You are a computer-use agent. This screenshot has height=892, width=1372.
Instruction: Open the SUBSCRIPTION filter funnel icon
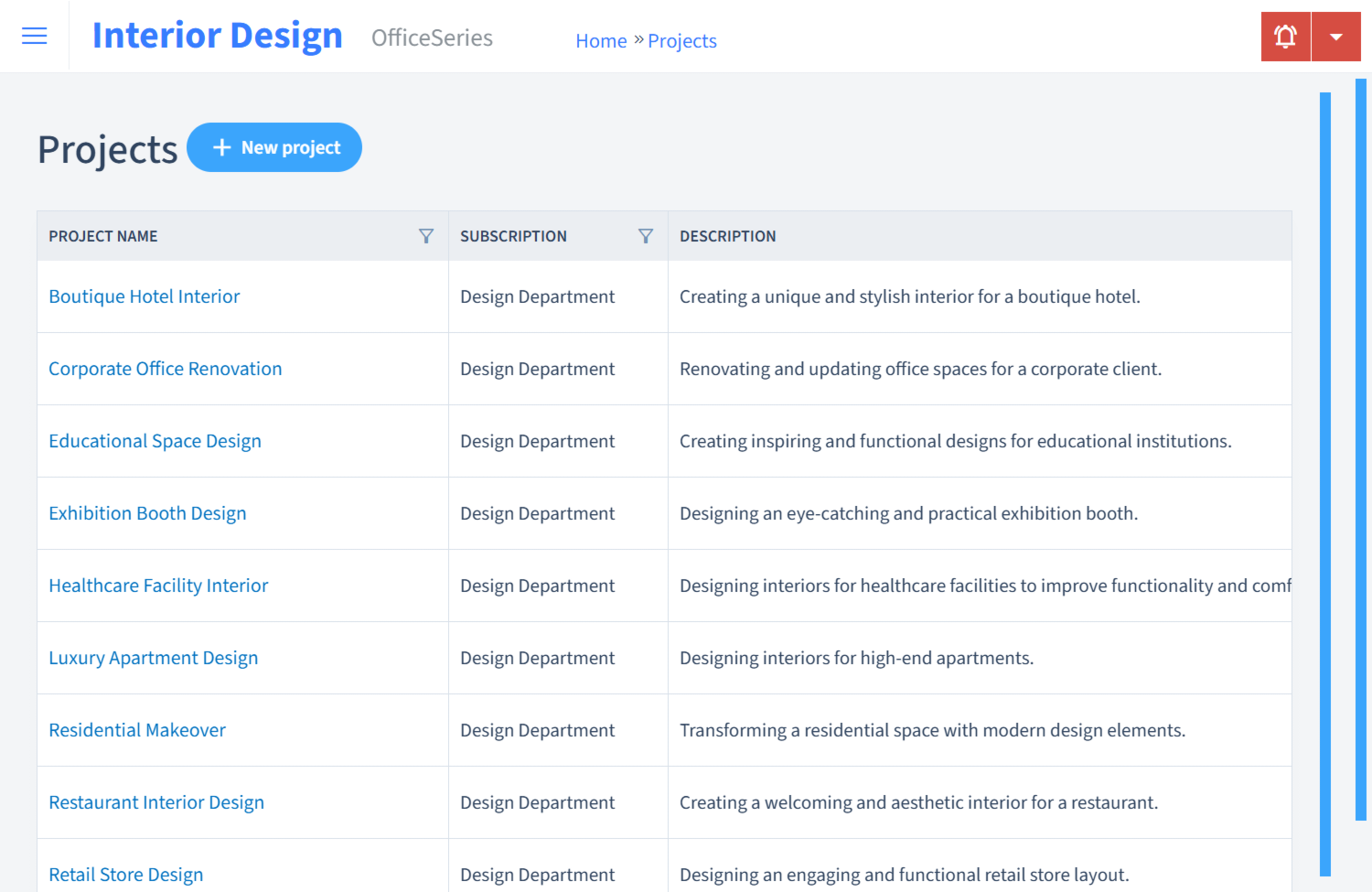pyautogui.click(x=646, y=235)
